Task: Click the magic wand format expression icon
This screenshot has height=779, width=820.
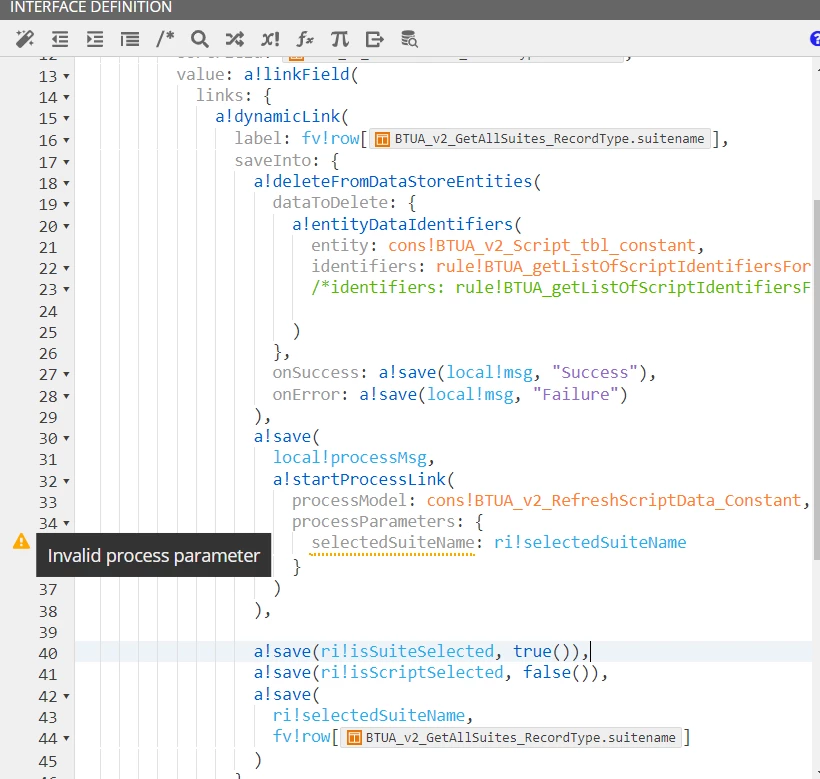Action: (x=25, y=39)
